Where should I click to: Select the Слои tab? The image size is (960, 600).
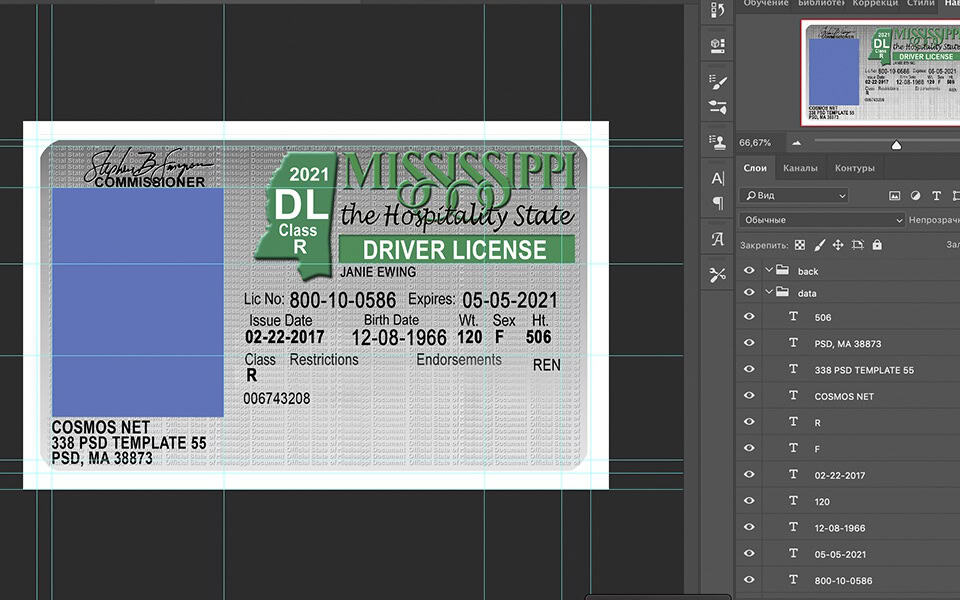click(755, 168)
